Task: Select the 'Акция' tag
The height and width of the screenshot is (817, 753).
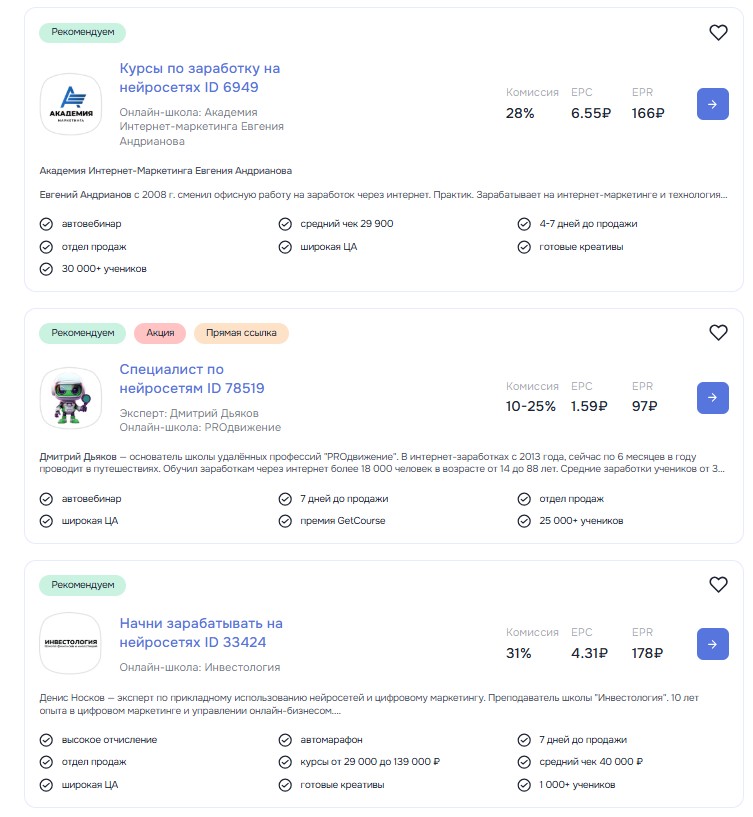Action: click(160, 333)
